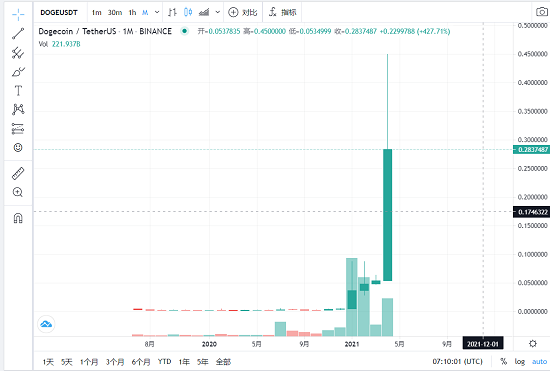The width and height of the screenshot is (550, 371).
Task: Switch to the 1m timeframe
Action: [x=96, y=13]
